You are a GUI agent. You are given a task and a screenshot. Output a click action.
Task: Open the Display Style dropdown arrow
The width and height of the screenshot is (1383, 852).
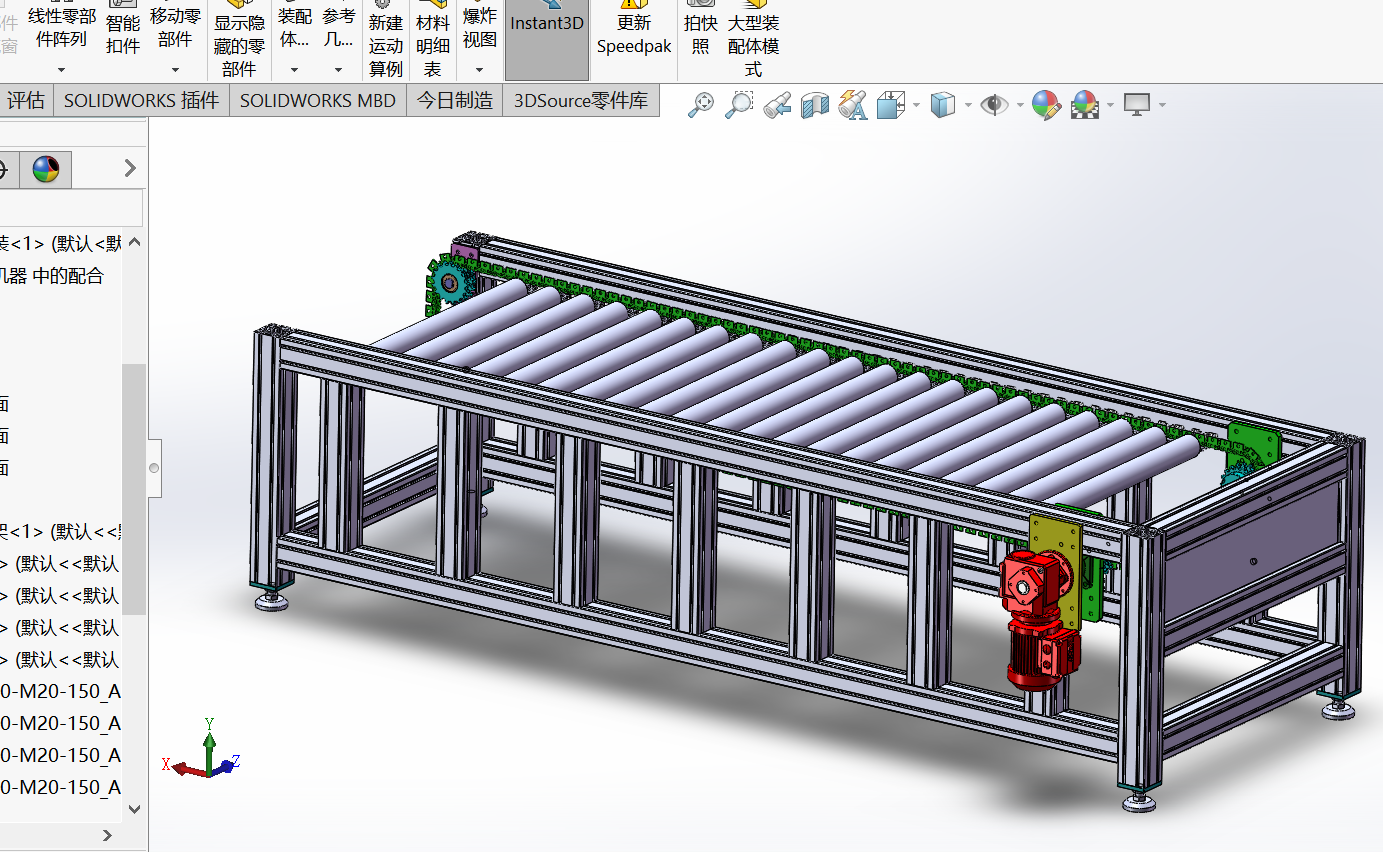tap(967, 105)
